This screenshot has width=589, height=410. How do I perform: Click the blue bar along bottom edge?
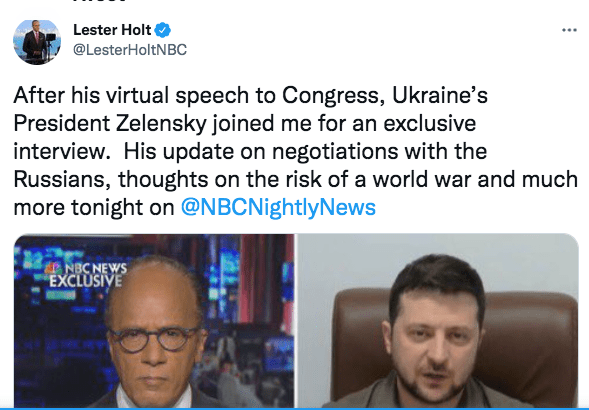tap(294, 408)
